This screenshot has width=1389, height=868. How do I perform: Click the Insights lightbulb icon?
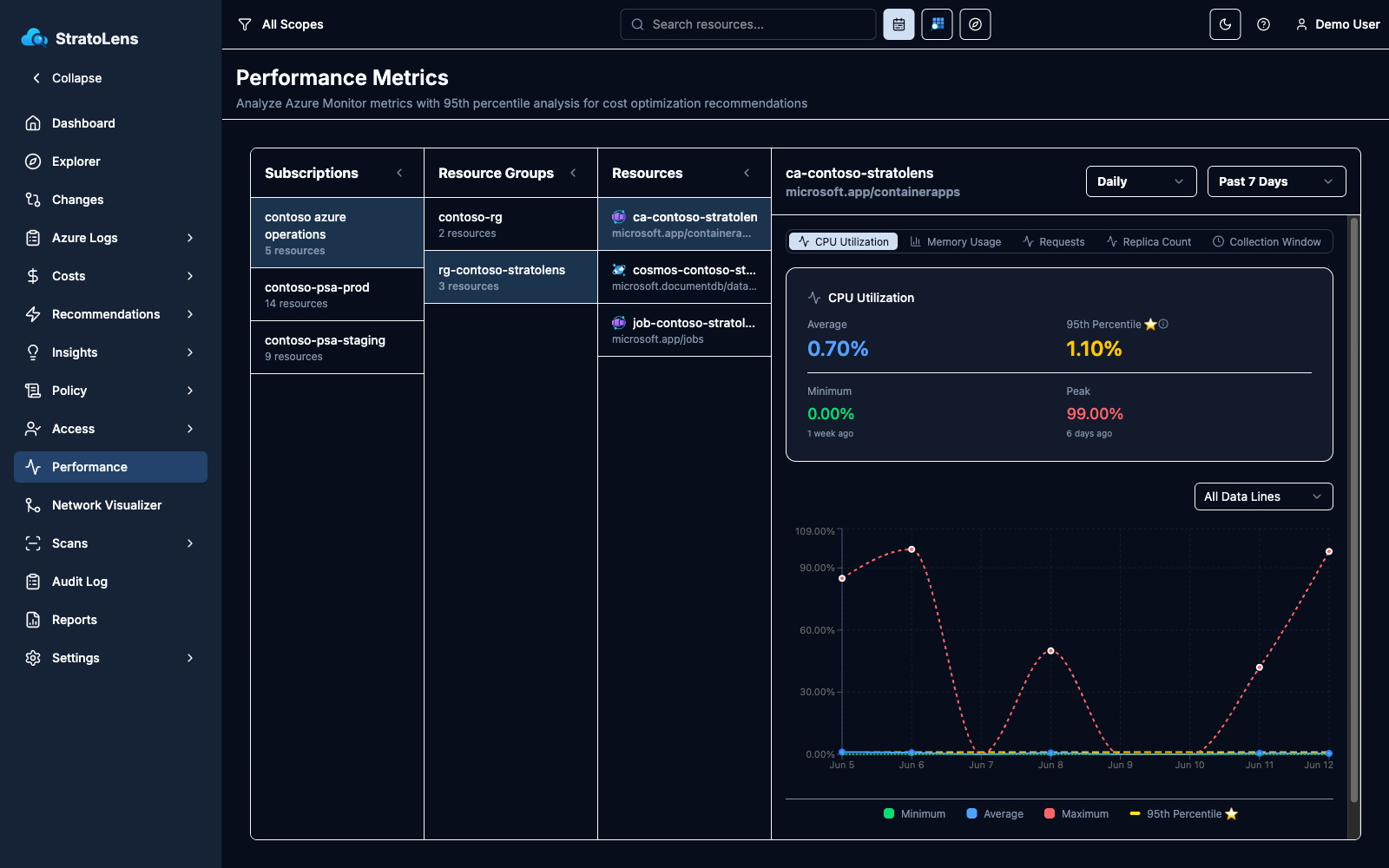click(33, 352)
